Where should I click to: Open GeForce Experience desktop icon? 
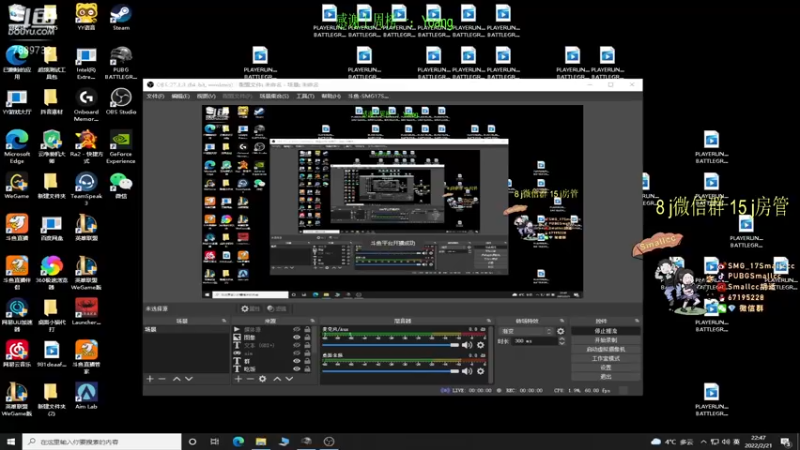[121, 147]
